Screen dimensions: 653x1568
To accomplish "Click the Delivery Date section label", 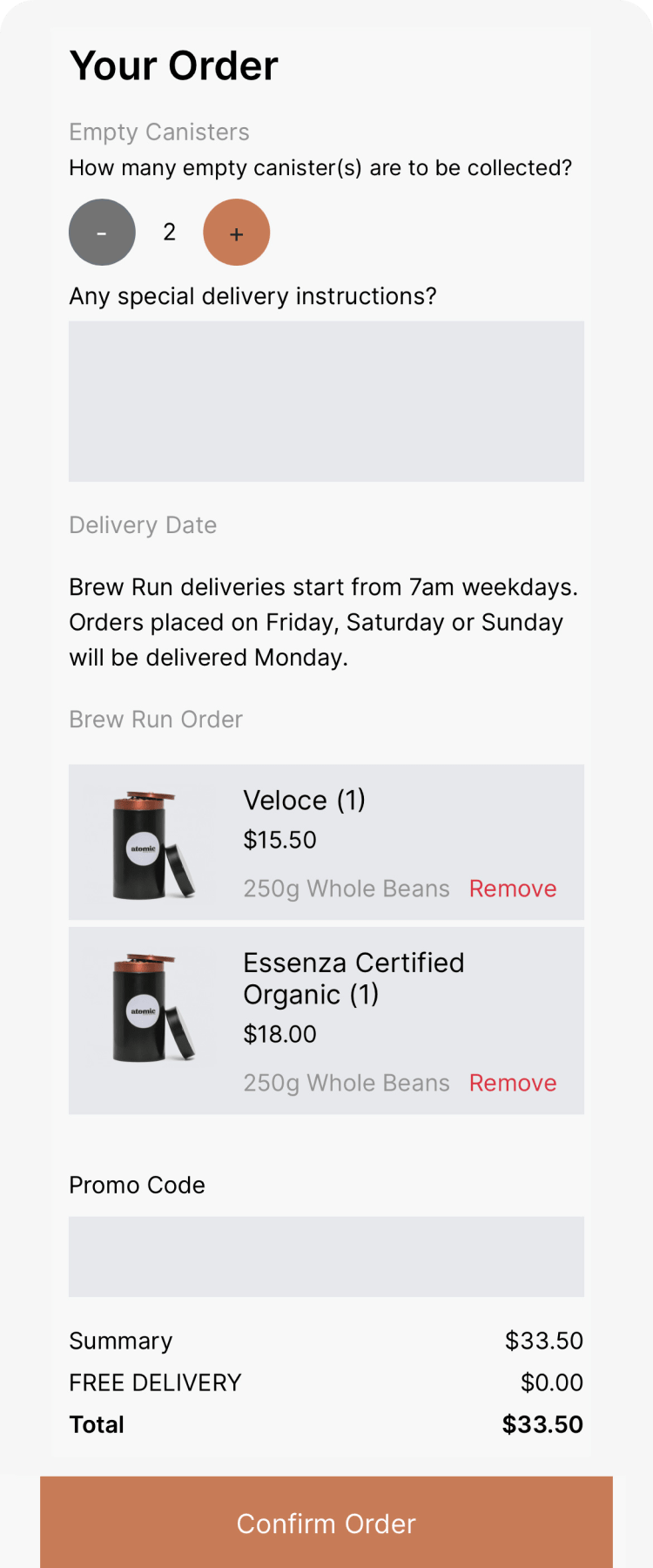I will click(143, 525).
